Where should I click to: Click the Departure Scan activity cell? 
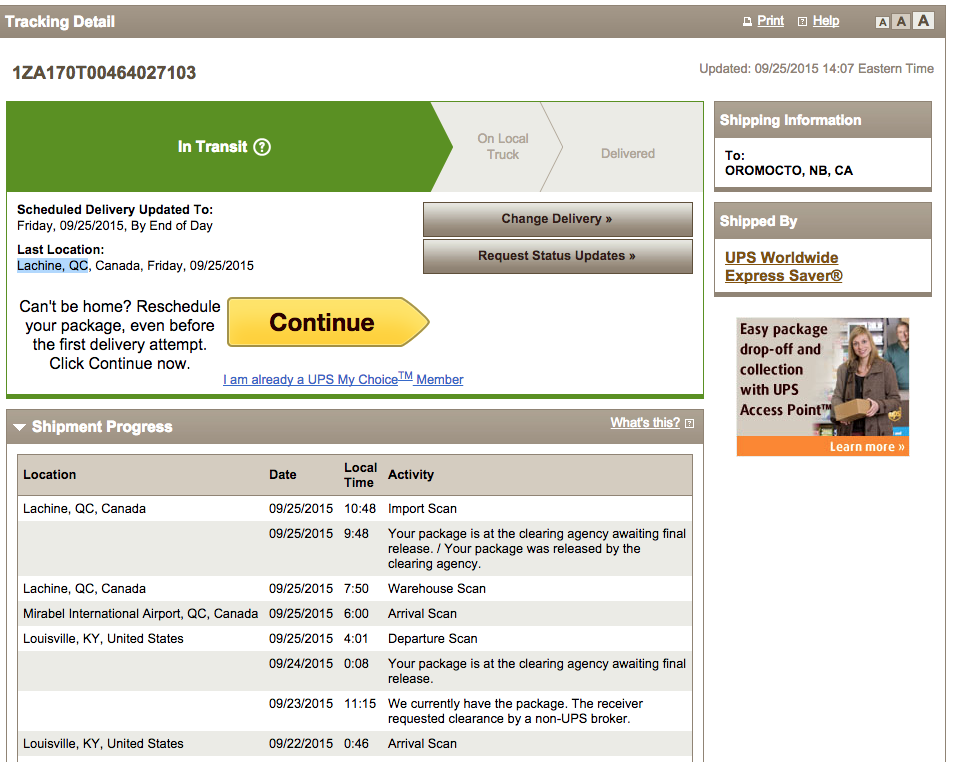[432, 638]
